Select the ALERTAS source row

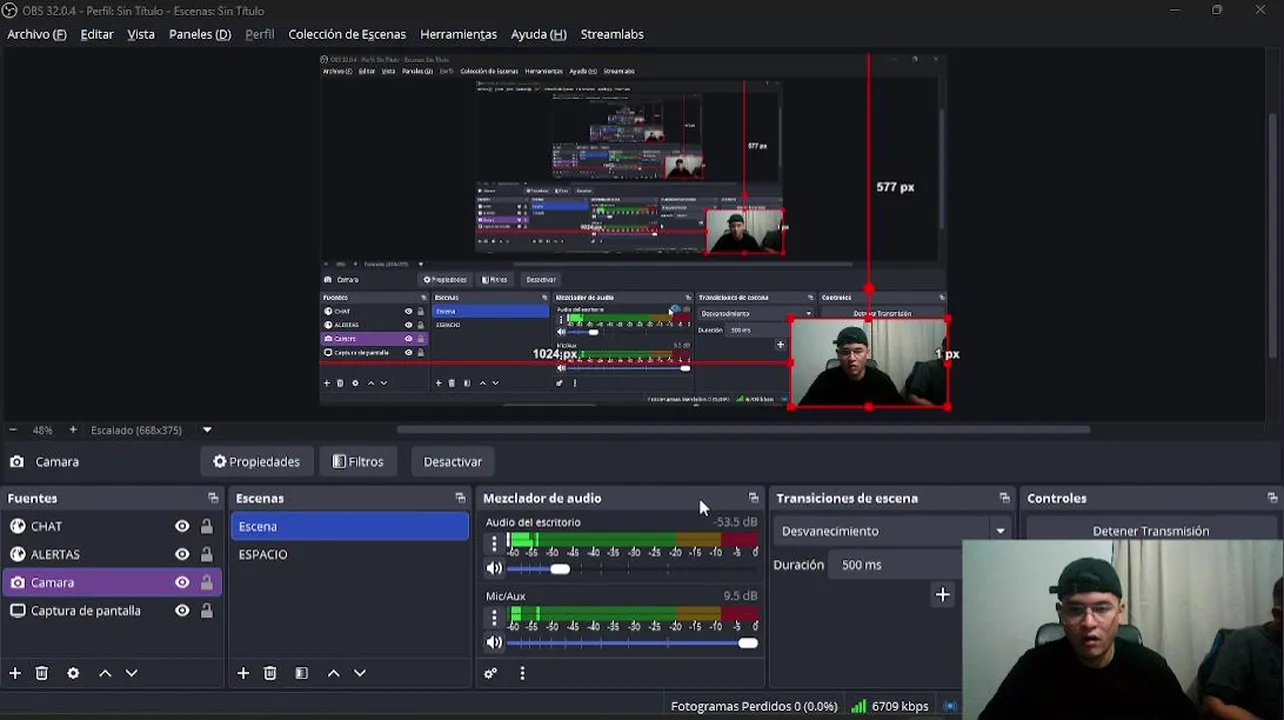point(112,554)
